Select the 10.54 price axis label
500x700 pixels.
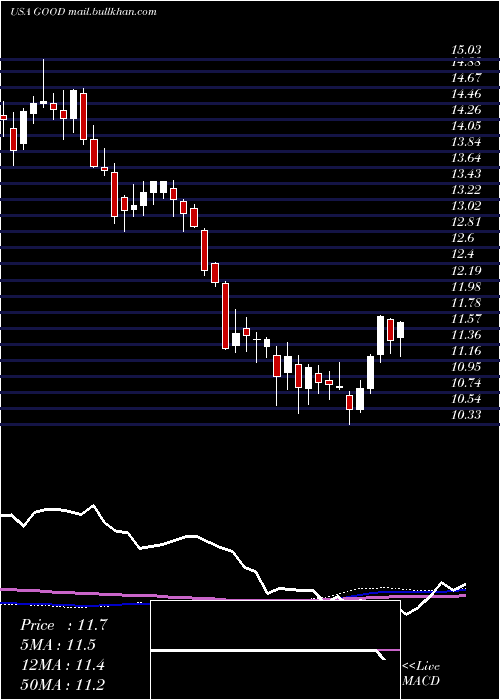coord(466,399)
